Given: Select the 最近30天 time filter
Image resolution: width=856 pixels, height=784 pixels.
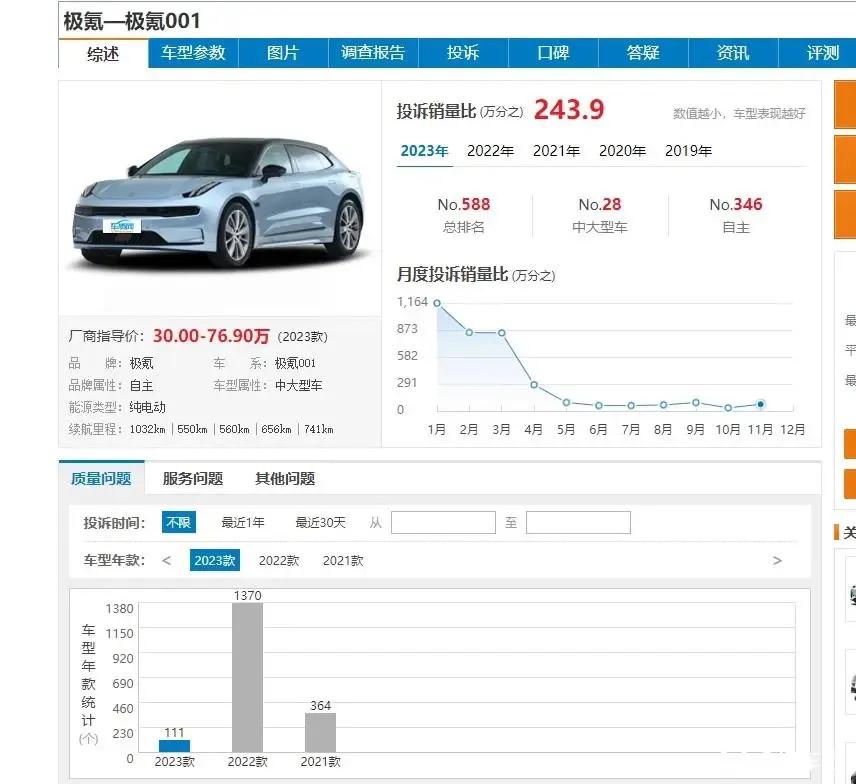Looking at the screenshot, I should point(320,522).
